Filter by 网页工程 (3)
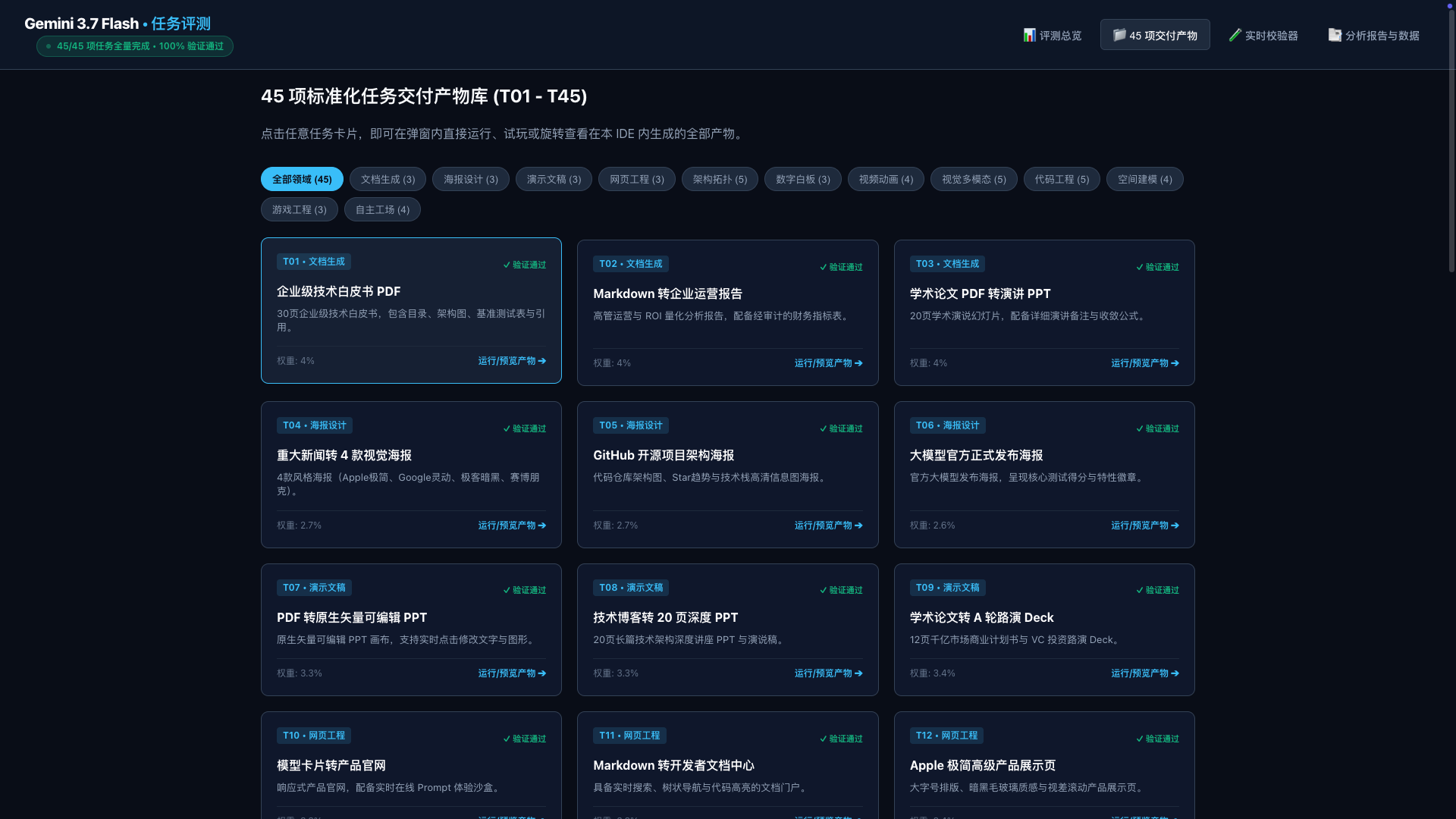 click(x=637, y=179)
